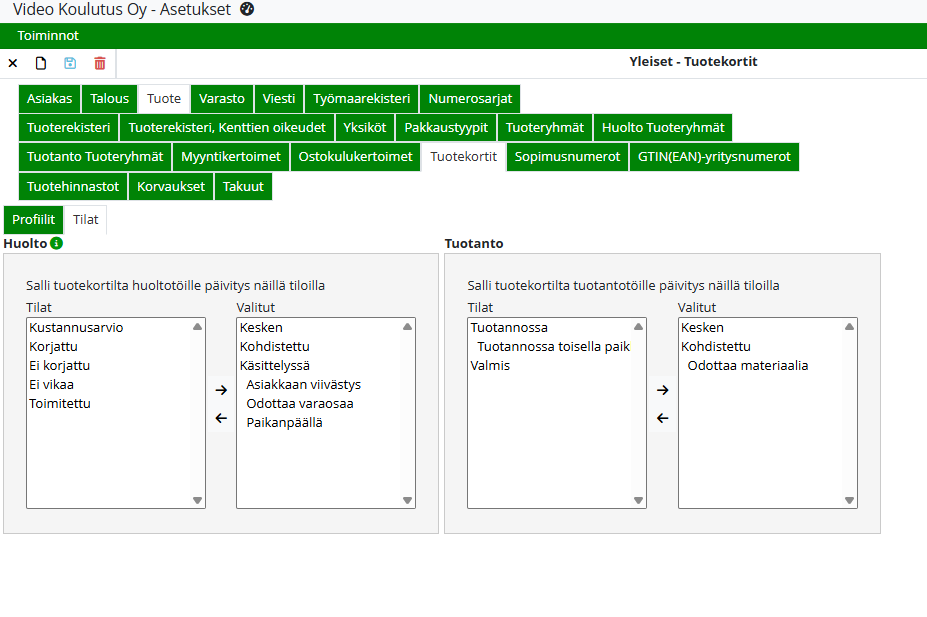Move selected Huolto state right with arrow
The height and width of the screenshot is (617, 927).
pyautogui.click(x=221, y=390)
